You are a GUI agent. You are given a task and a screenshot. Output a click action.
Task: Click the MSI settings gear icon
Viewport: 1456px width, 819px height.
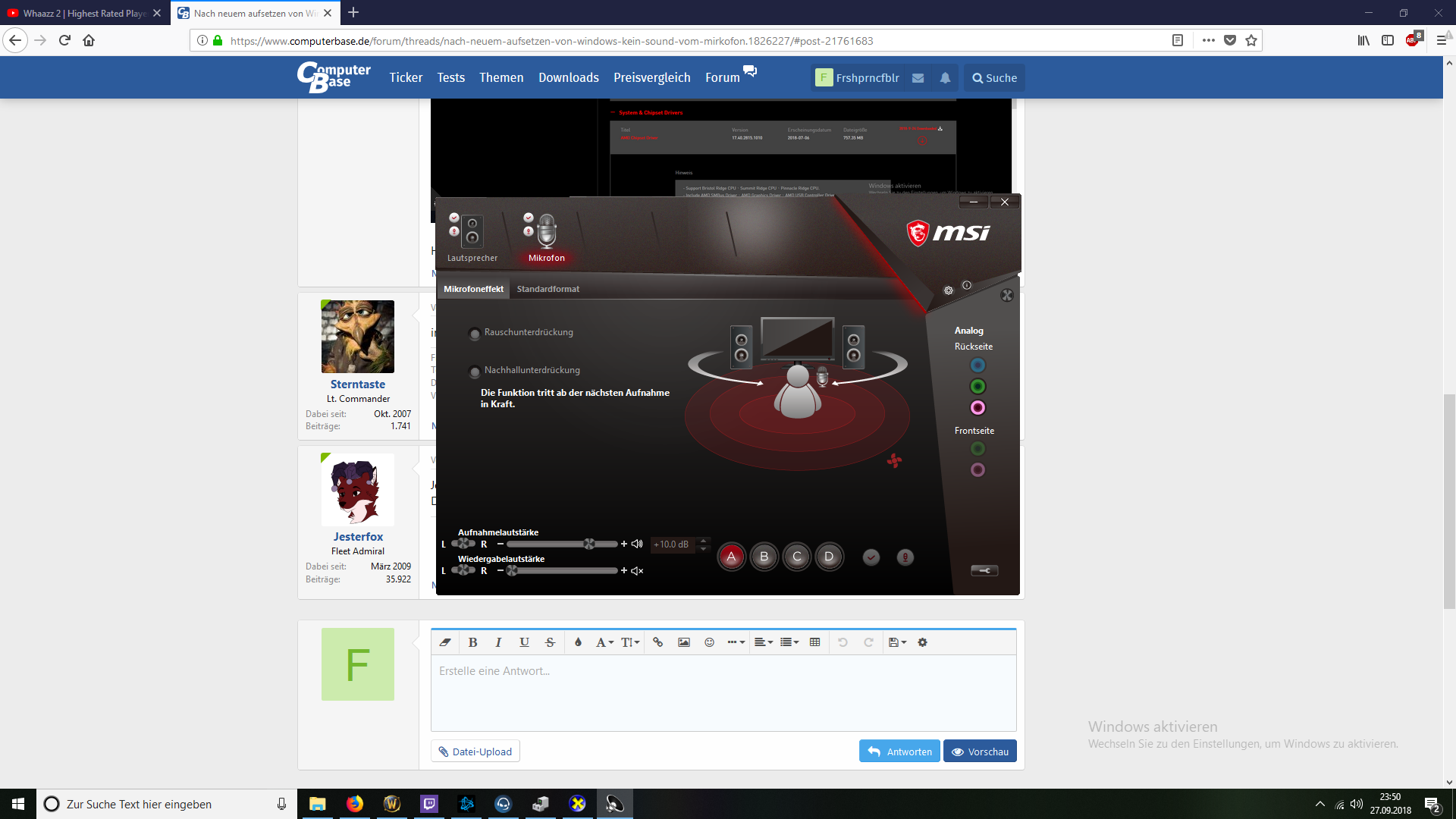[948, 290]
